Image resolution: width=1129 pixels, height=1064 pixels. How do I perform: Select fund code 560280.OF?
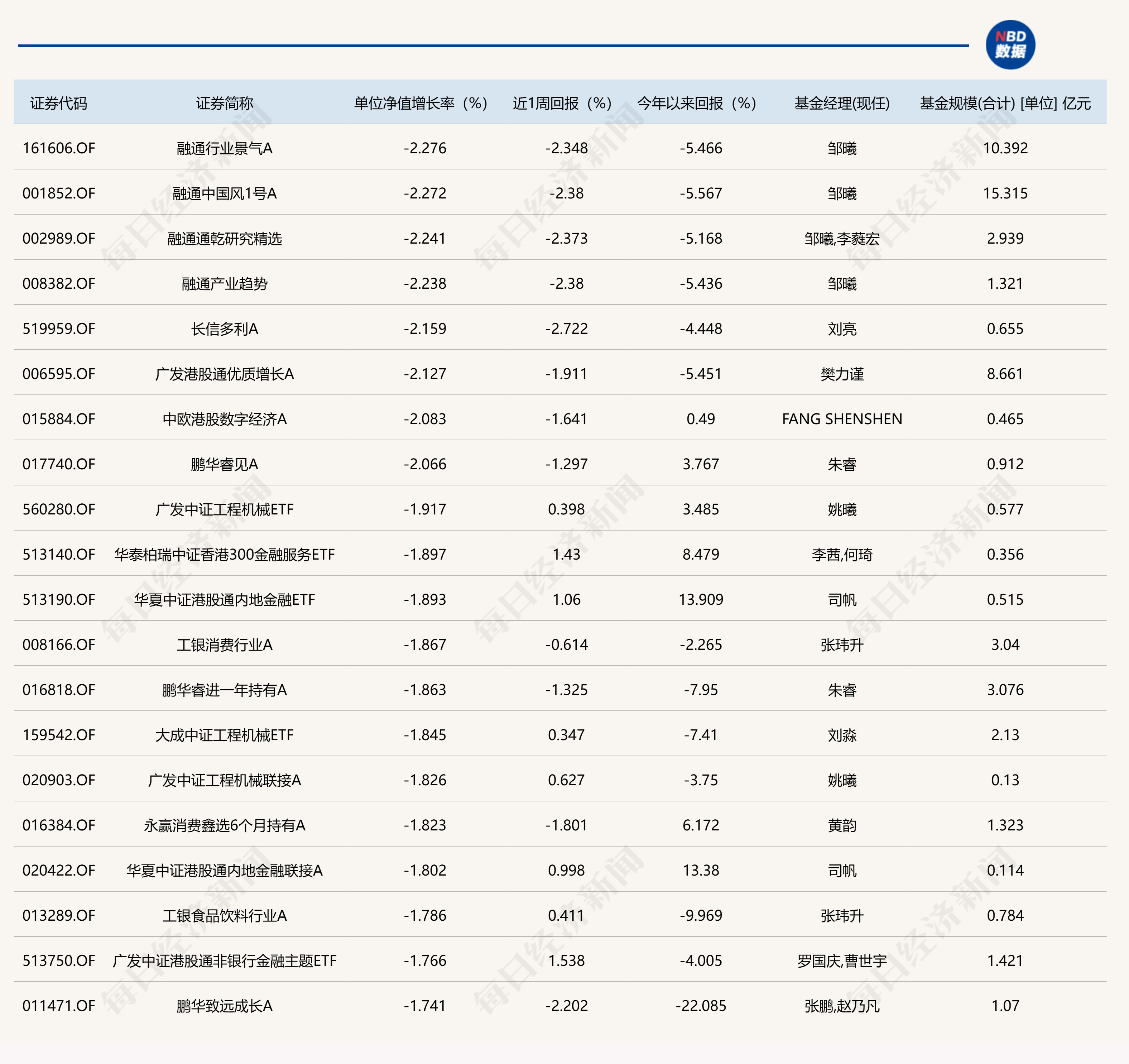[x=58, y=509]
